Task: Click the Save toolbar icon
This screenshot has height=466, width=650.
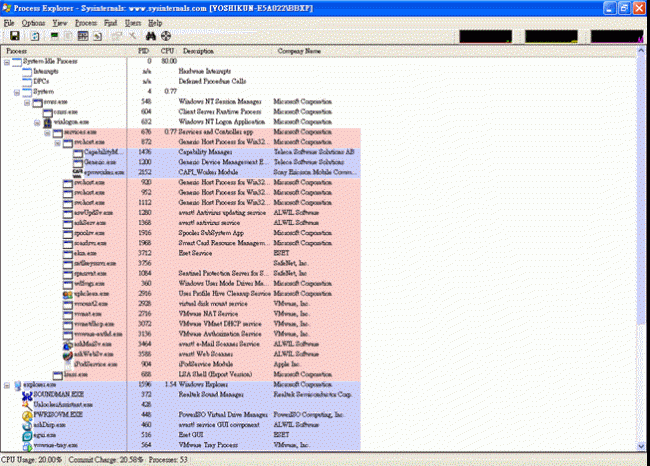Action: (15, 36)
